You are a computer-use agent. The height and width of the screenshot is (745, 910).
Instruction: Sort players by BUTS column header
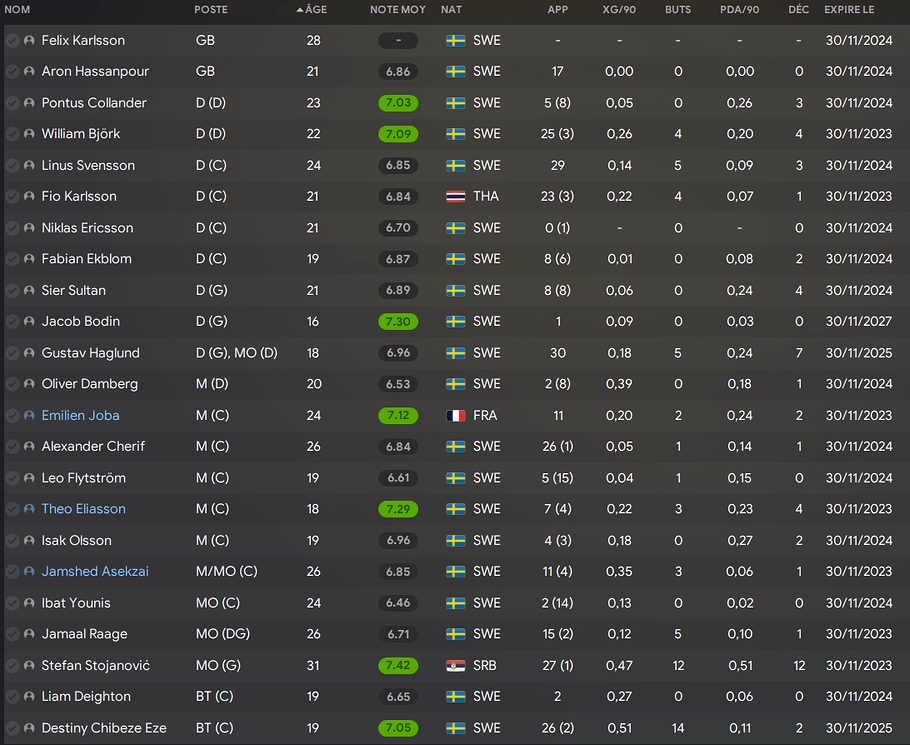(x=678, y=10)
